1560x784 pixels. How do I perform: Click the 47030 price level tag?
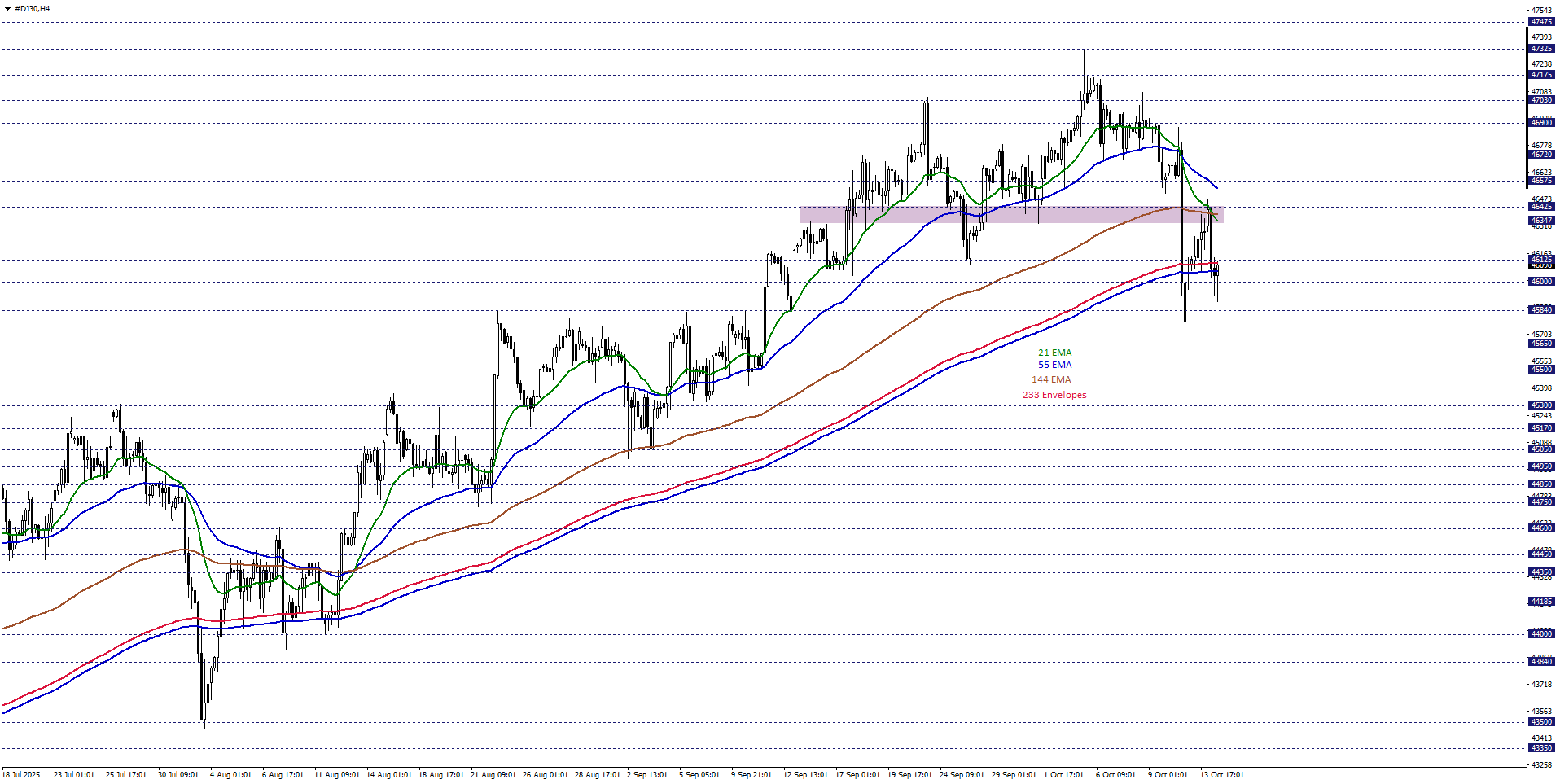point(1541,100)
